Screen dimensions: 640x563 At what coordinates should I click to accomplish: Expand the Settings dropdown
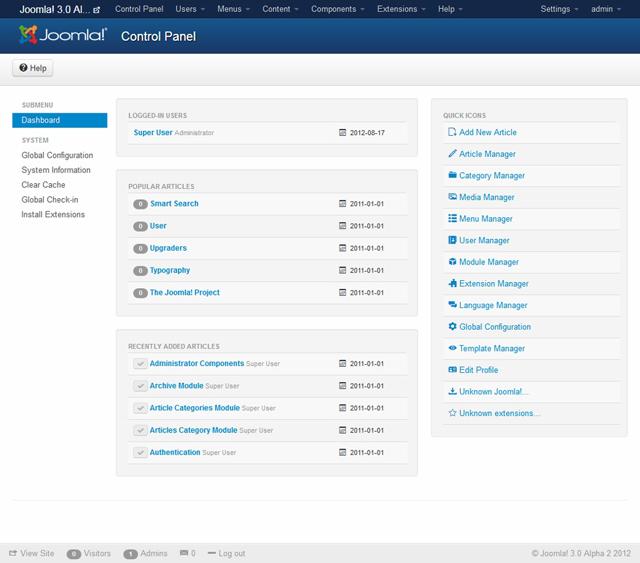click(x=559, y=9)
